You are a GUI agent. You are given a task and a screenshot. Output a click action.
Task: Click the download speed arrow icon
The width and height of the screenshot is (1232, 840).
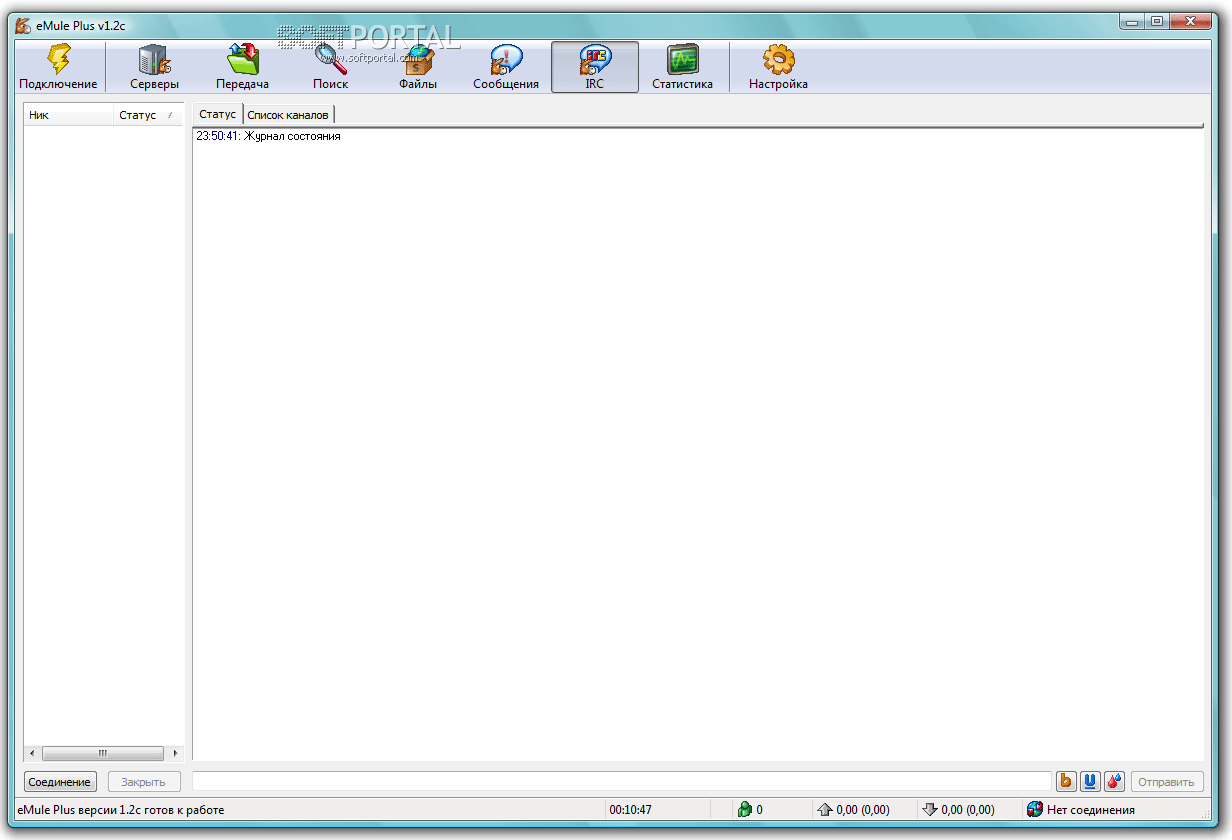click(930, 810)
